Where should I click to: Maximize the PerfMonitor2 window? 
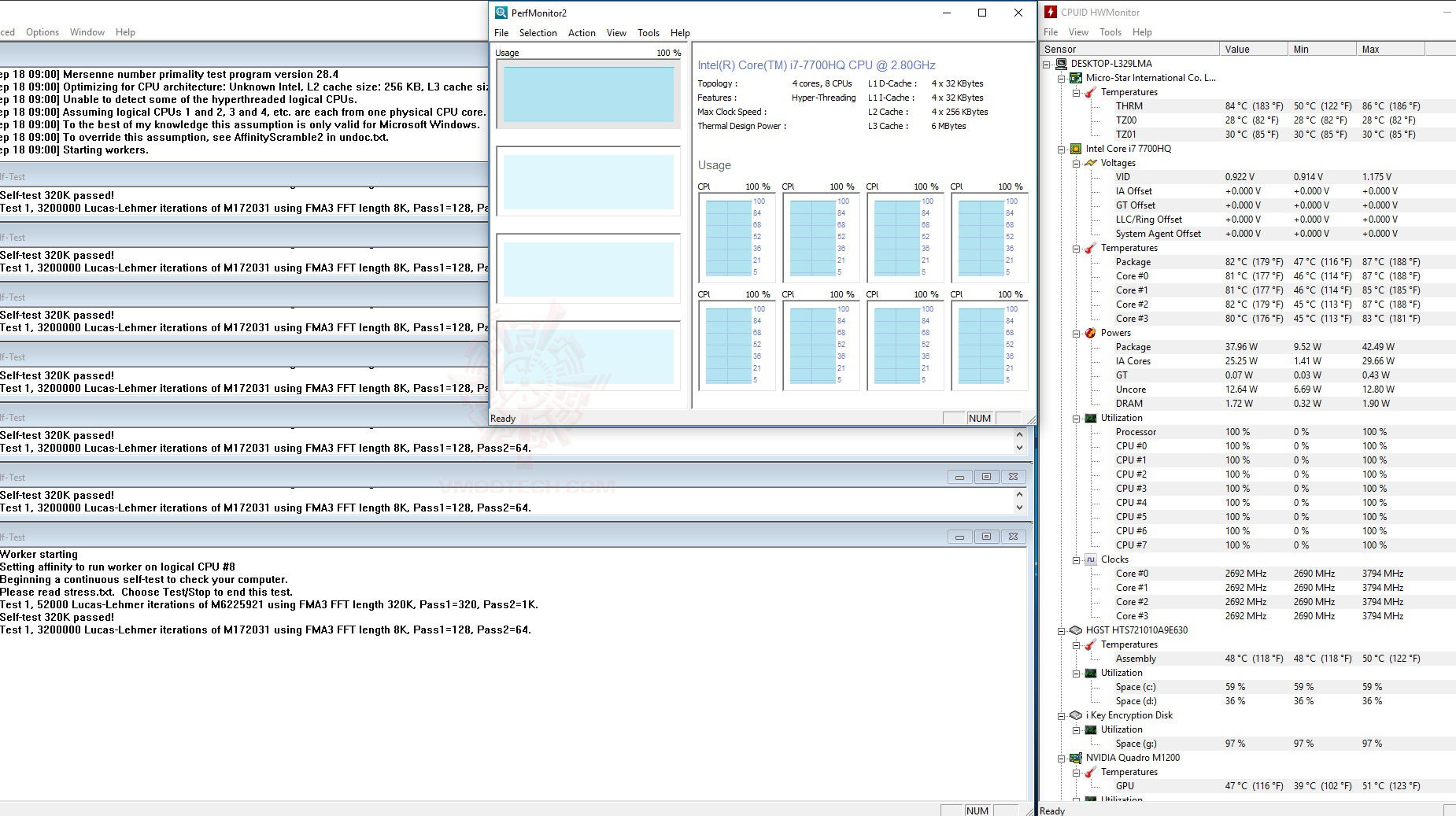[x=982, y=13]
